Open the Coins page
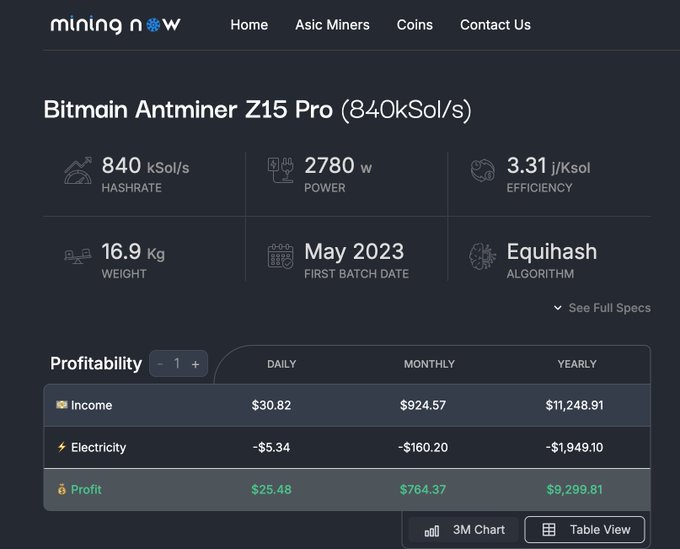Image resolution: width=680 pixels, height=549 pixels. click(415, 25)
